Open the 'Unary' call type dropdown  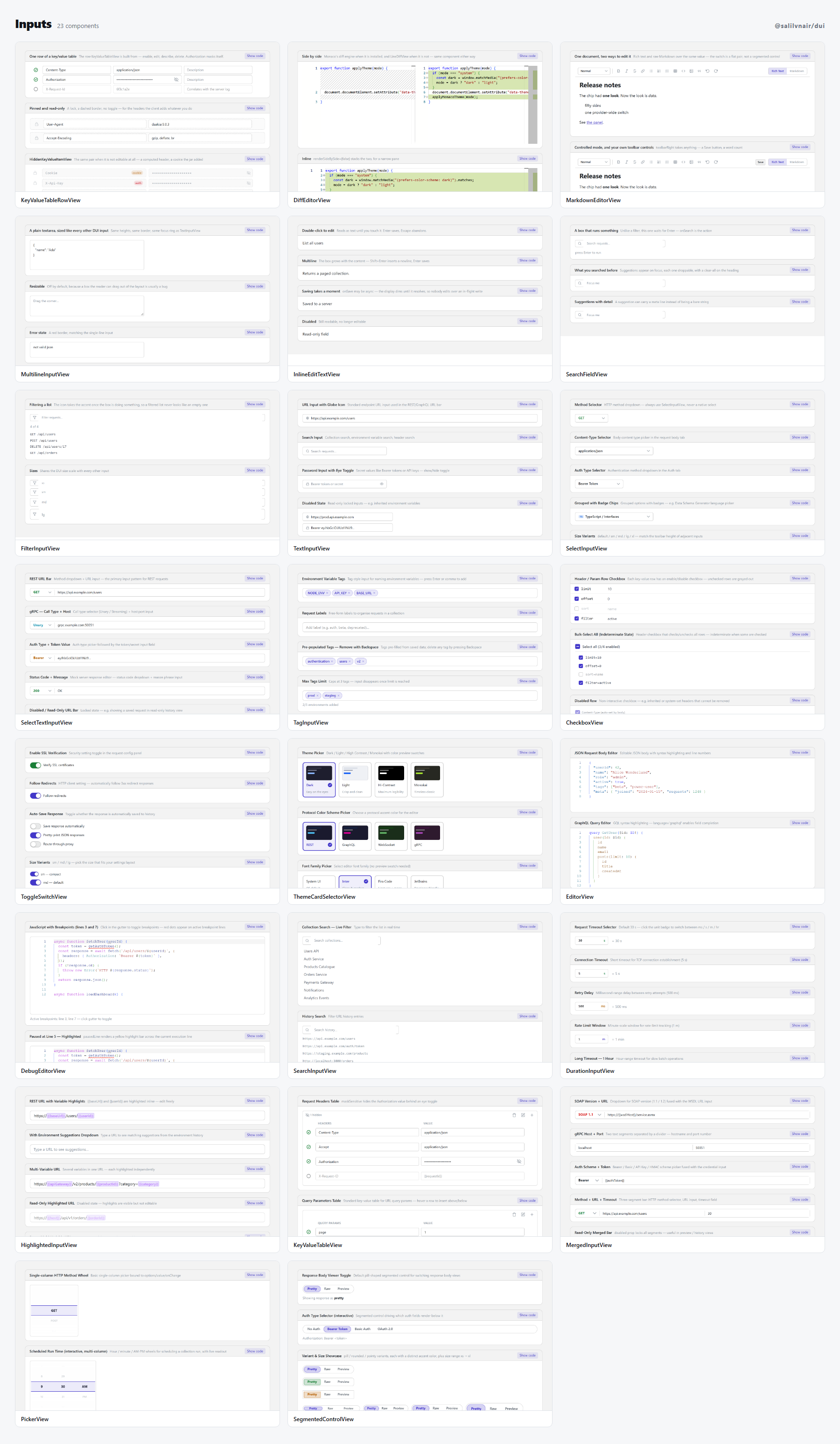(x=42, y=625)
